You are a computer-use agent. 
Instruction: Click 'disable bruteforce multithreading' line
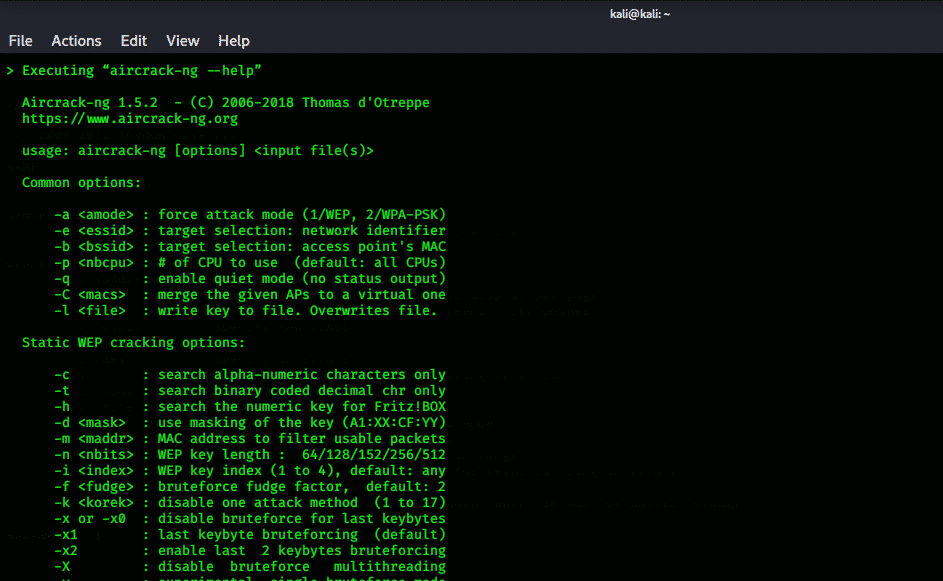tap(250, 567)
